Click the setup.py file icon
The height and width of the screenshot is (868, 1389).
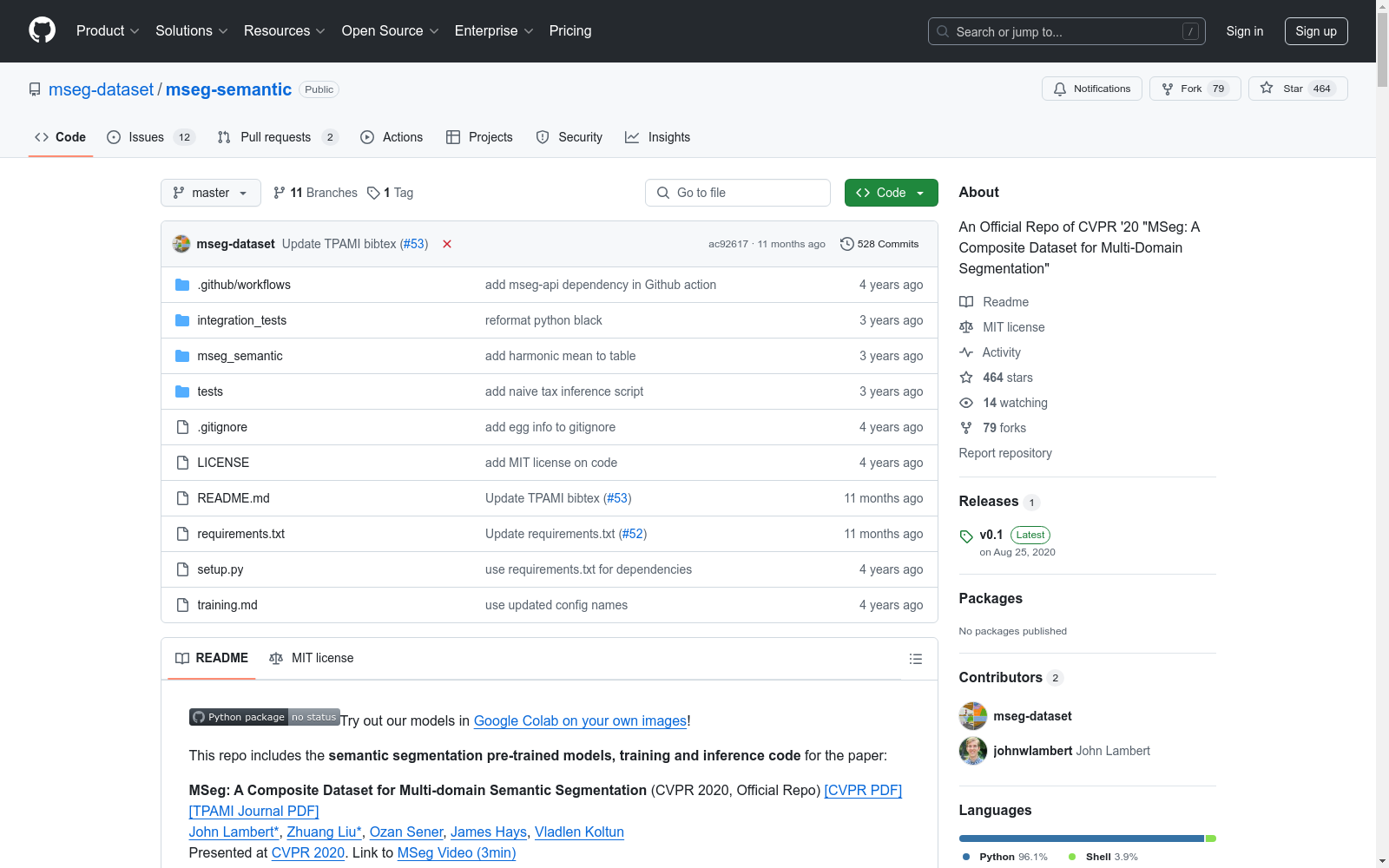182,569
